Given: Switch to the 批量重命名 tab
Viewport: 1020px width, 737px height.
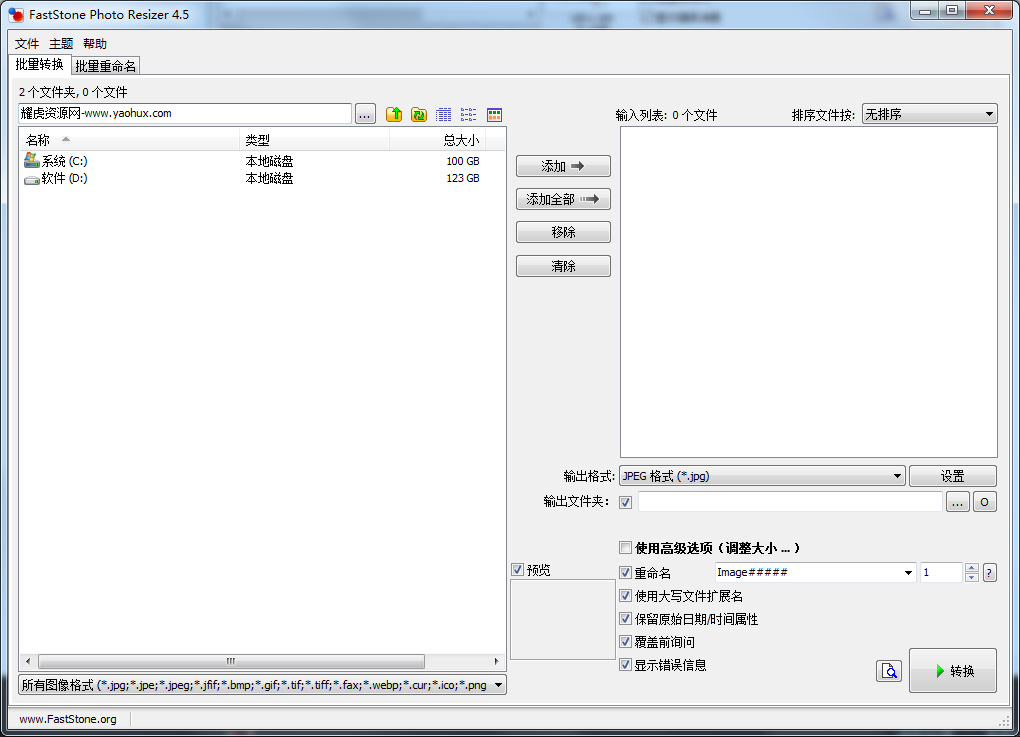Looking at the screenshot, I should pos(105,66).
